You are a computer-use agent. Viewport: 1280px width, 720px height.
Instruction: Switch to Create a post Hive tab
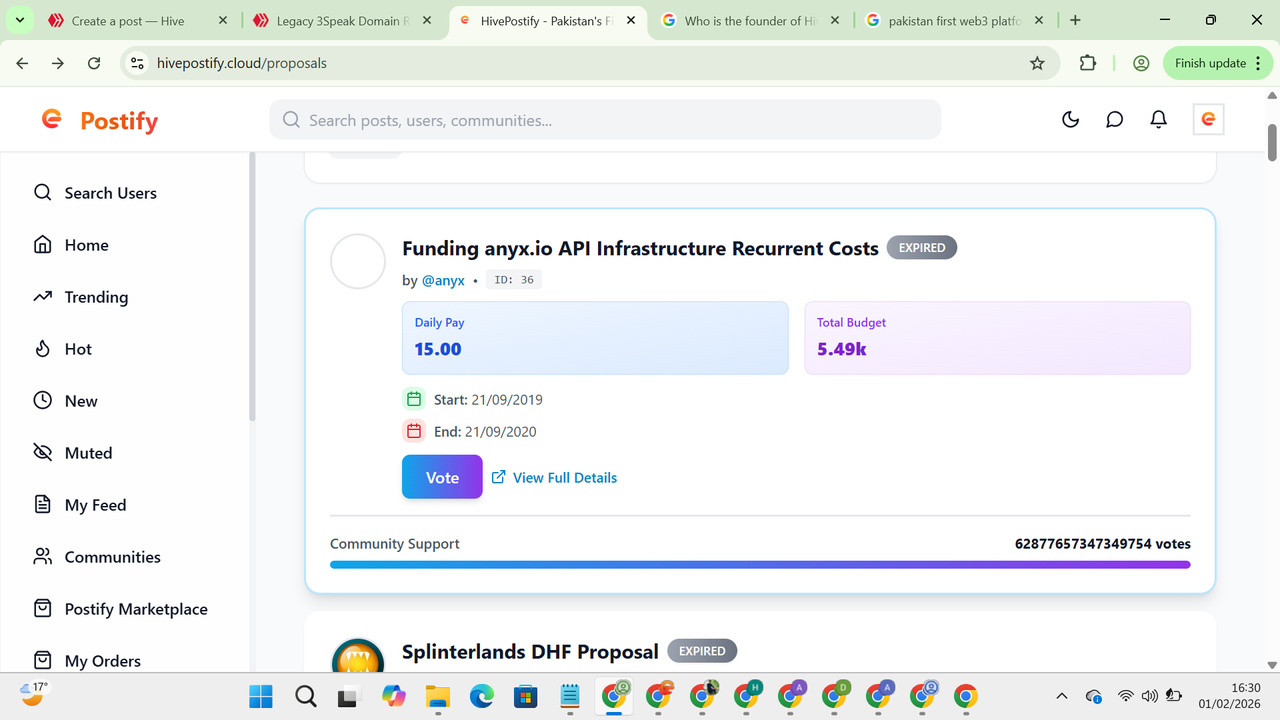click(x=138, y=20)
